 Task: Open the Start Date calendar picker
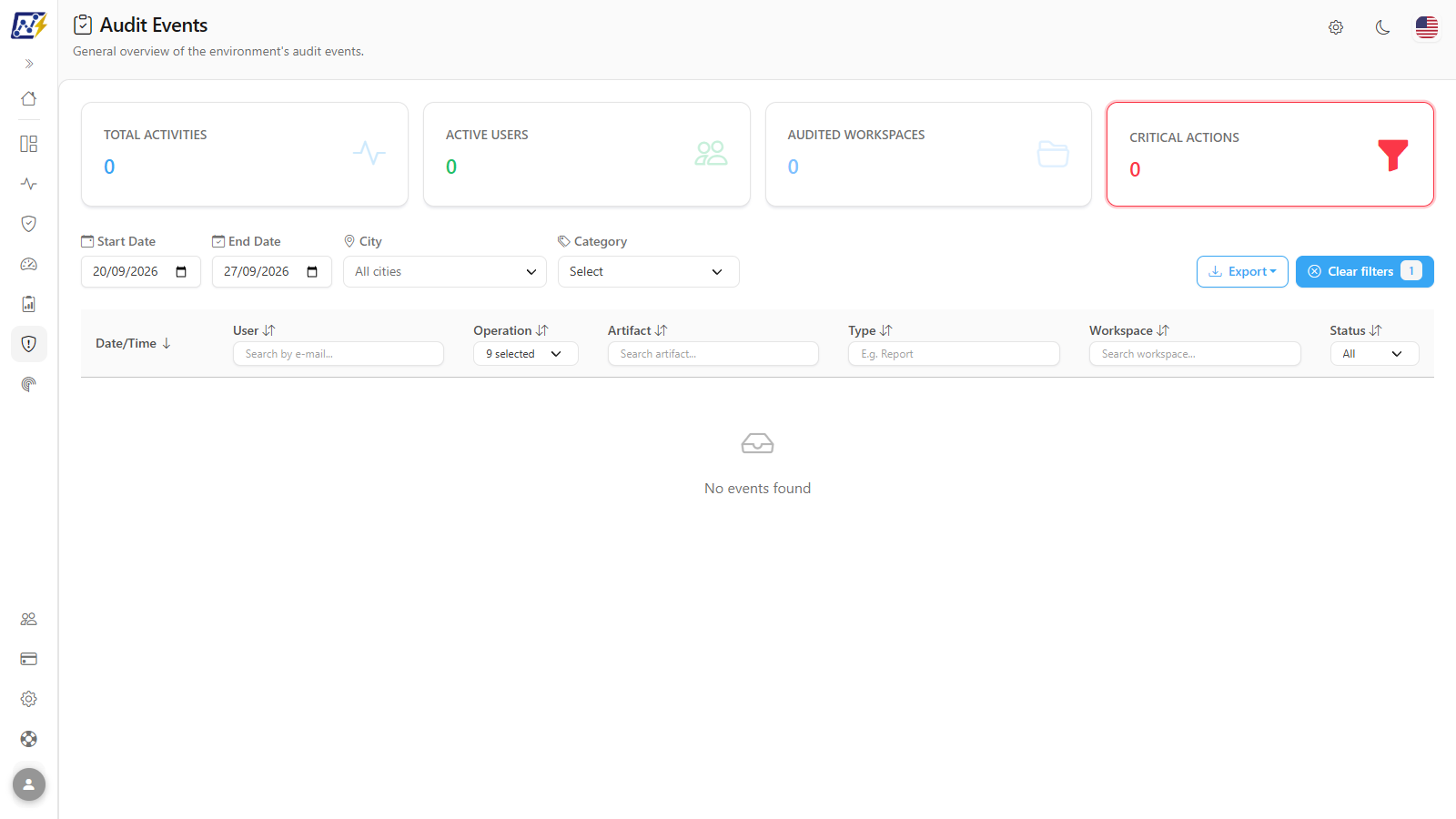[181, 272]
